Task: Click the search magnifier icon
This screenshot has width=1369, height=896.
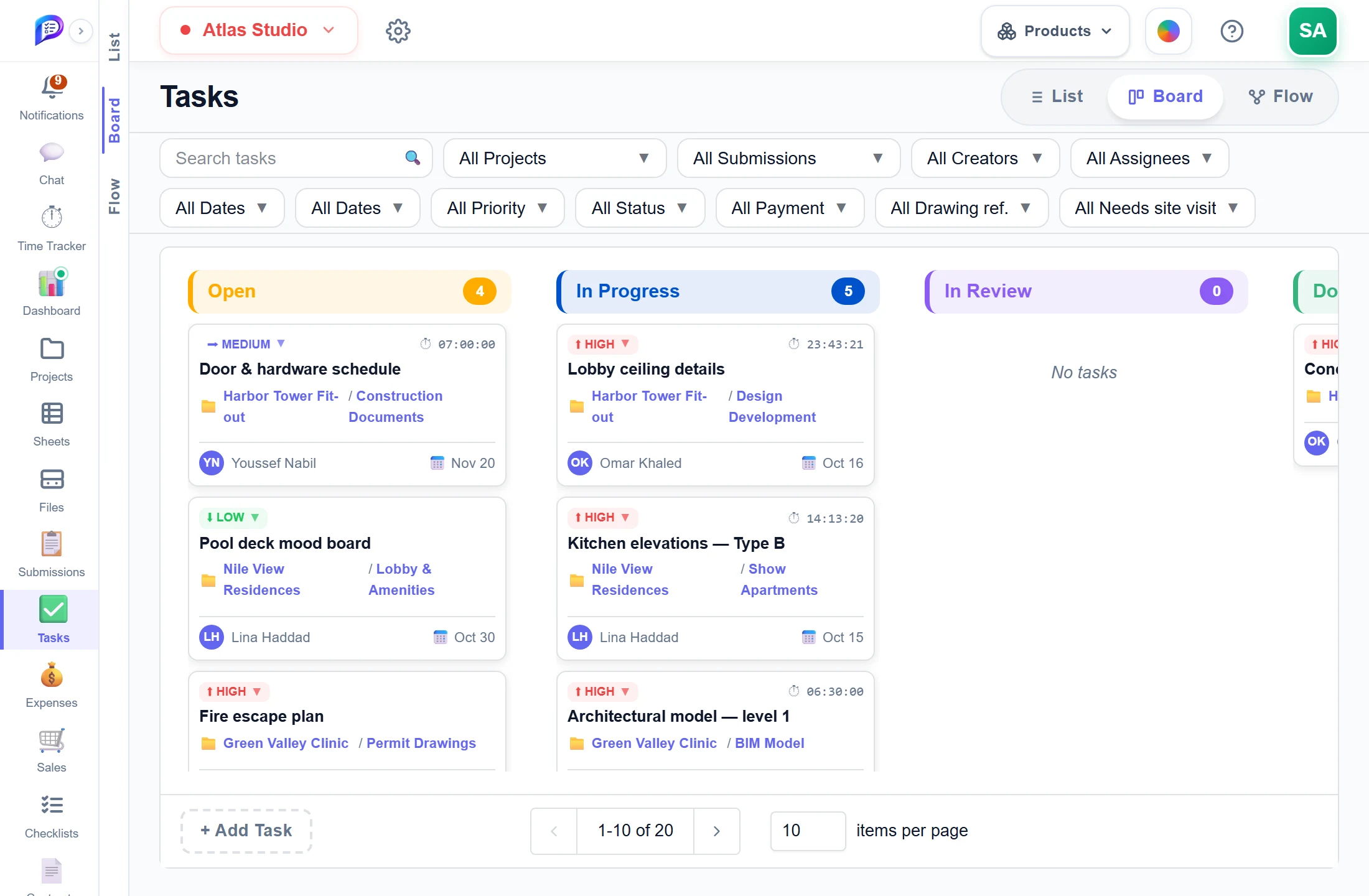Action: (x=413, y=158)
